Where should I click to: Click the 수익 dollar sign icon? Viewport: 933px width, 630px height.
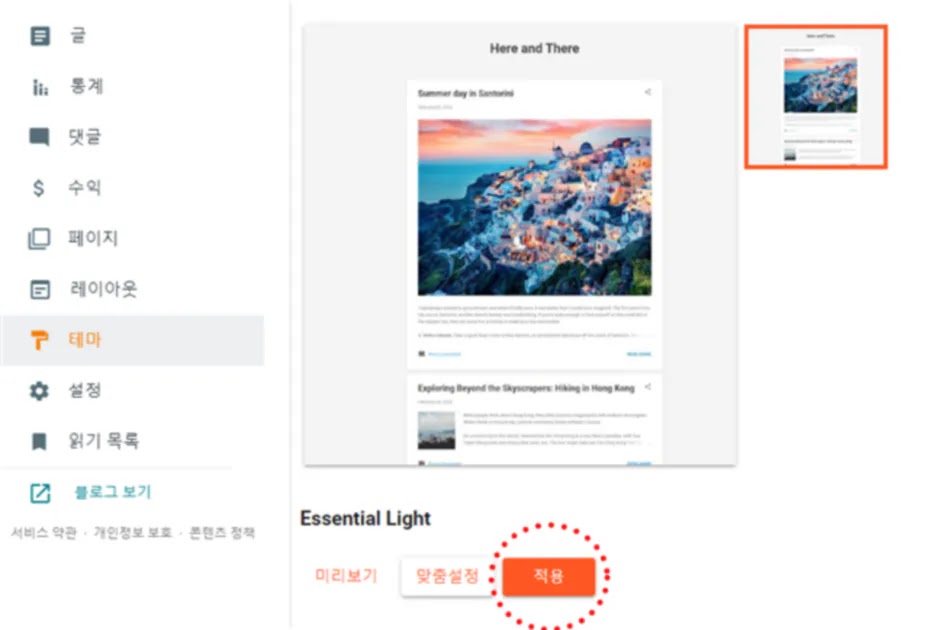(x=39, y=188)
